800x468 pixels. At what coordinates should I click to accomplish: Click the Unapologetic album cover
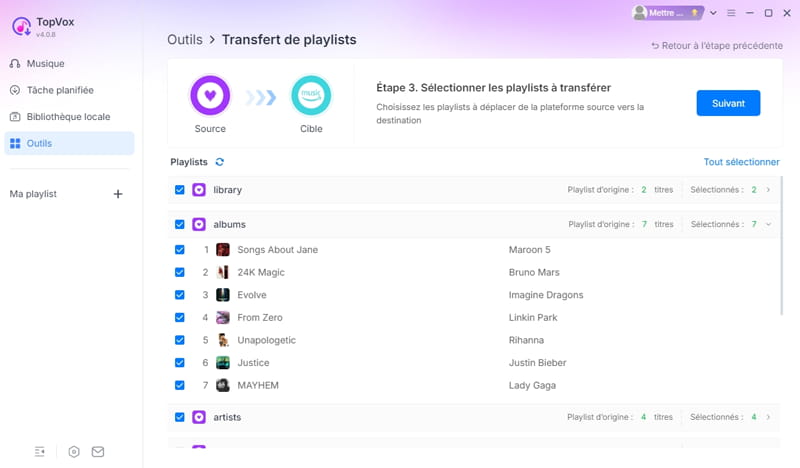[223, 340]
